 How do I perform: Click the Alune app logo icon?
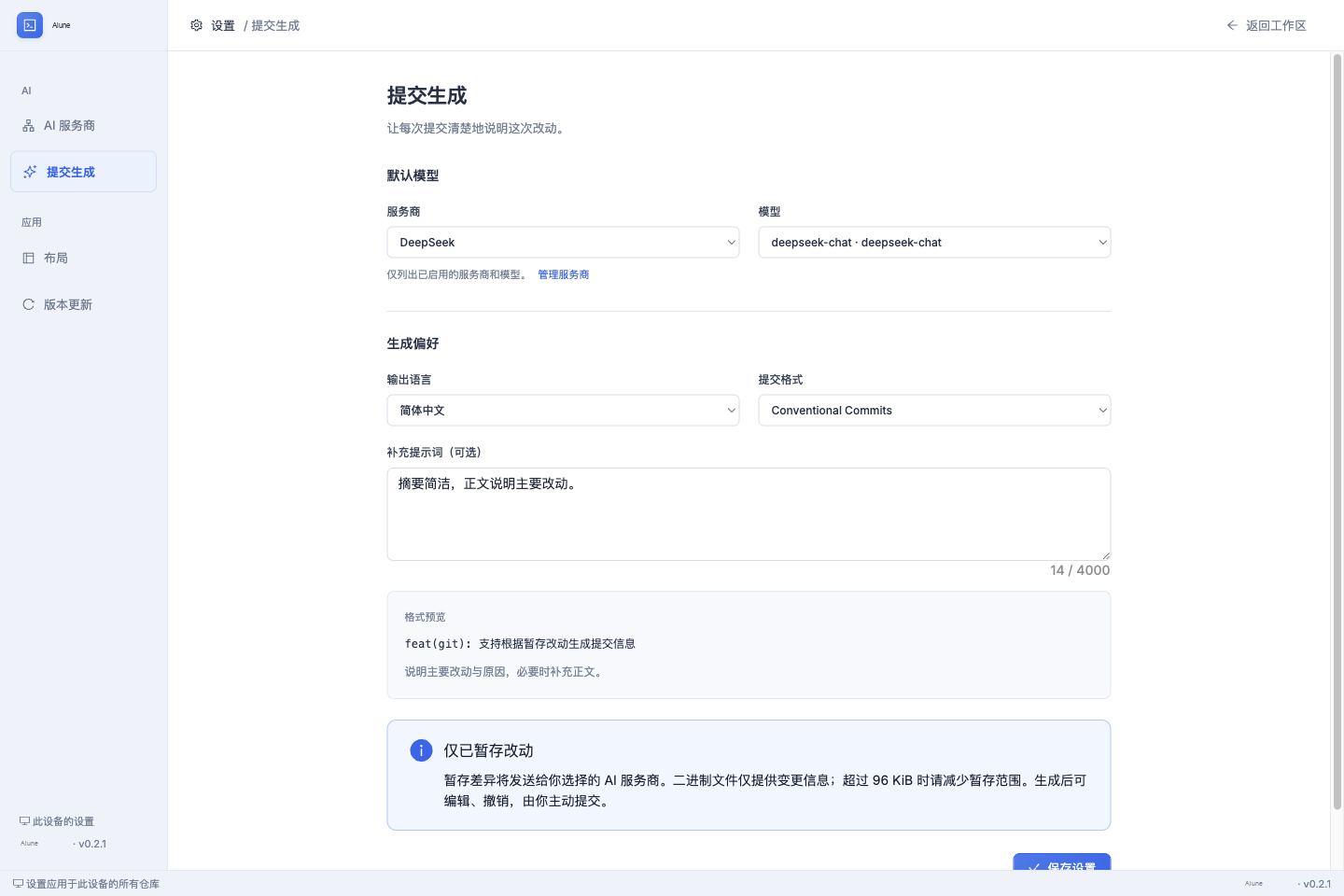30,25
